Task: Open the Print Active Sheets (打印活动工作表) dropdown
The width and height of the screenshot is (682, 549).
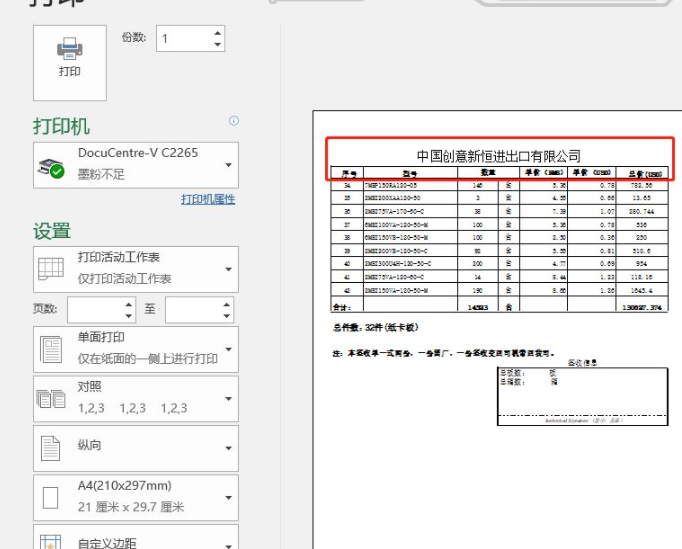Action: tap(136, 269)
